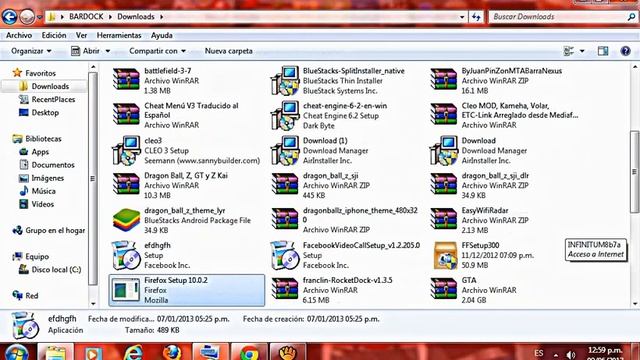This screenshot has height=360, width=640.
Task: Open the Apps library
Action: tap(40, 152)
